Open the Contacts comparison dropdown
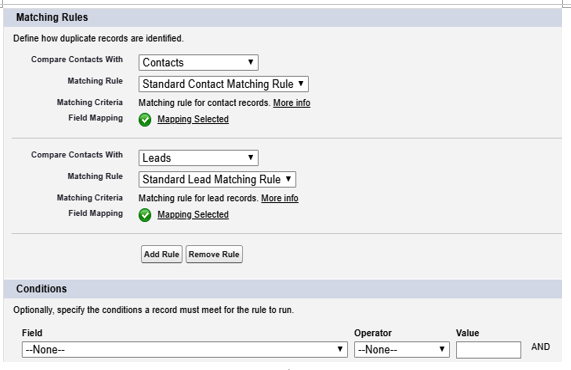 pyautogui.click(x=198, y=63)
